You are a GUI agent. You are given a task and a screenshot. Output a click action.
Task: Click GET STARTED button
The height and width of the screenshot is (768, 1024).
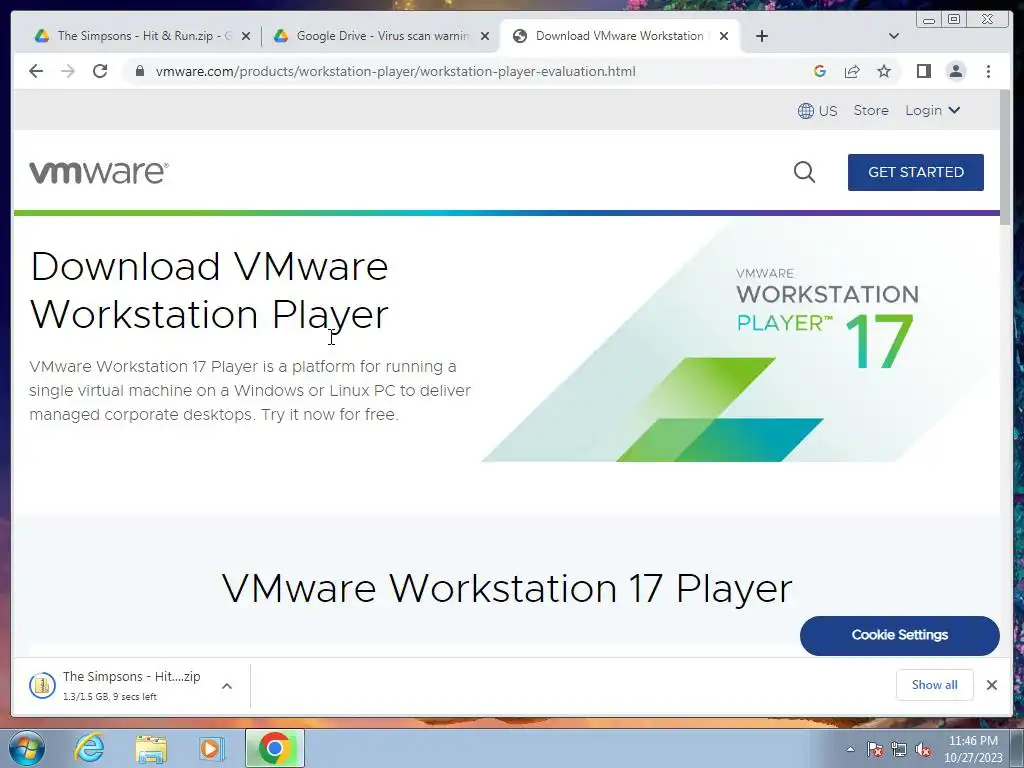(x=916, y=172)
